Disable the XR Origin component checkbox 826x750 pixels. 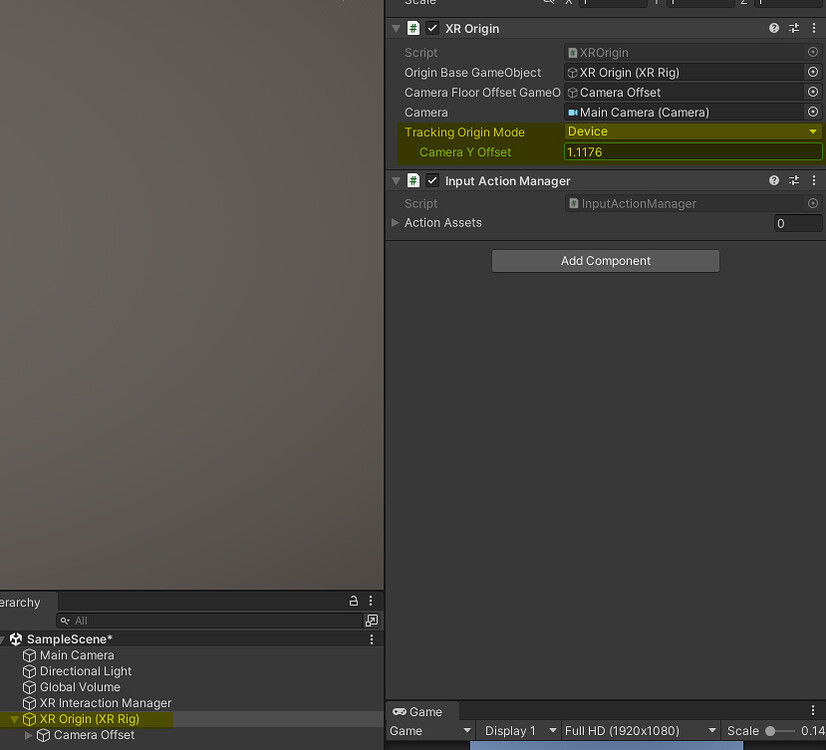[x=431, y=28]
